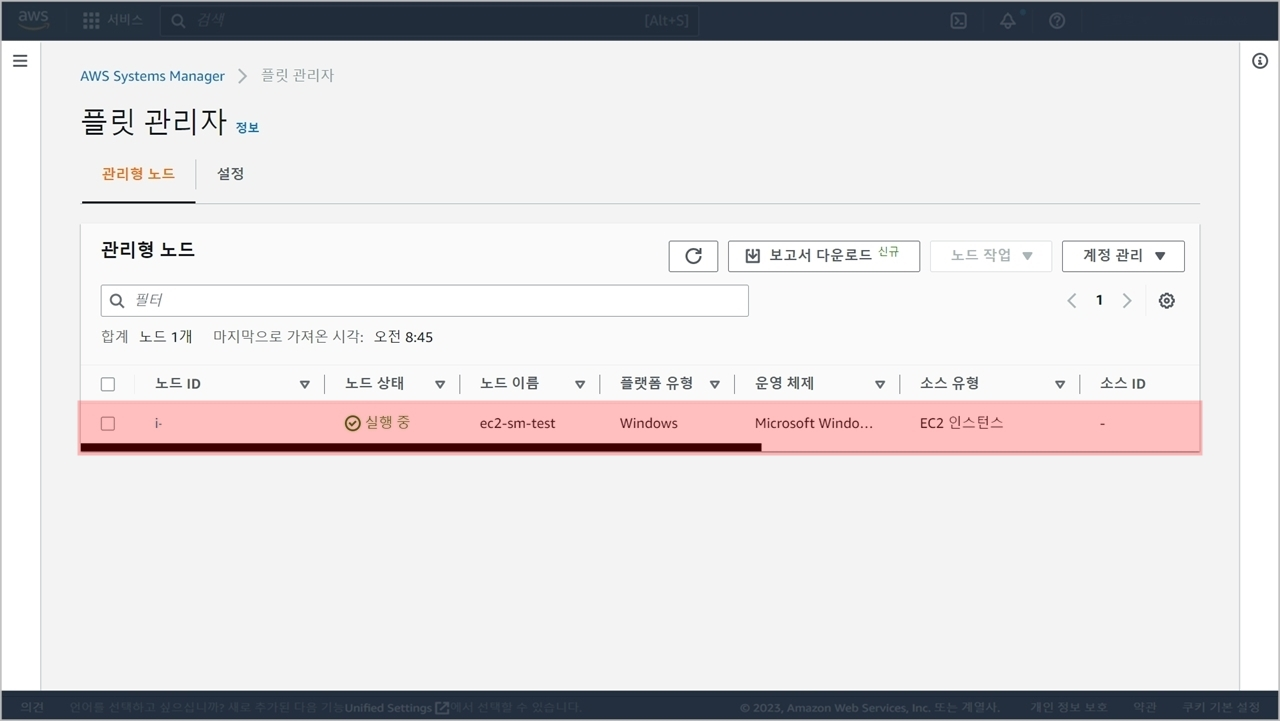Expand the hamburger side navigation
Screen dimensions: 1280x721
pos(20,61)
